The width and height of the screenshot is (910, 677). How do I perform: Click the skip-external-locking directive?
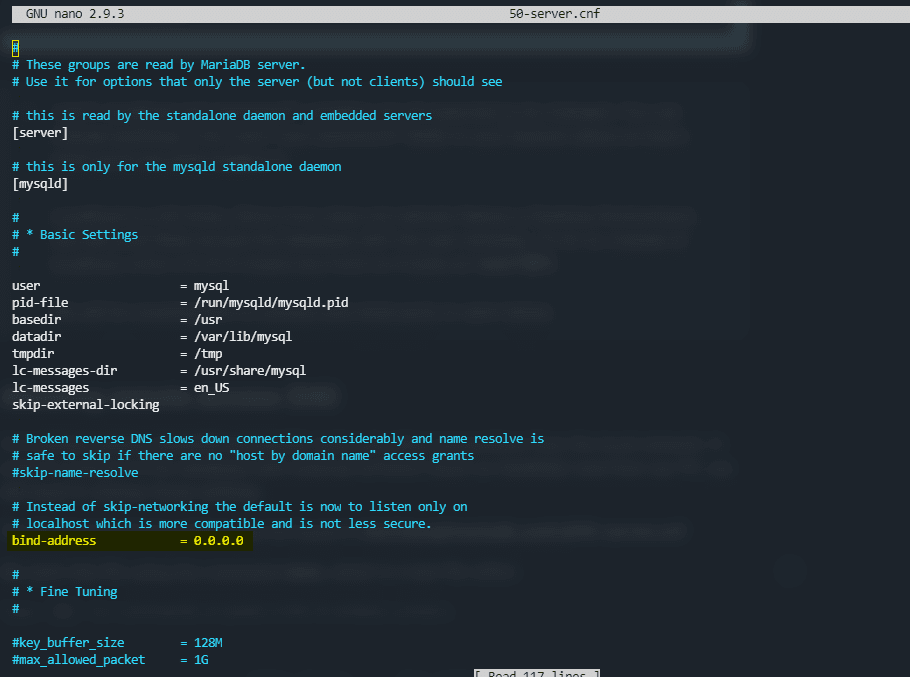pos(85,404)
